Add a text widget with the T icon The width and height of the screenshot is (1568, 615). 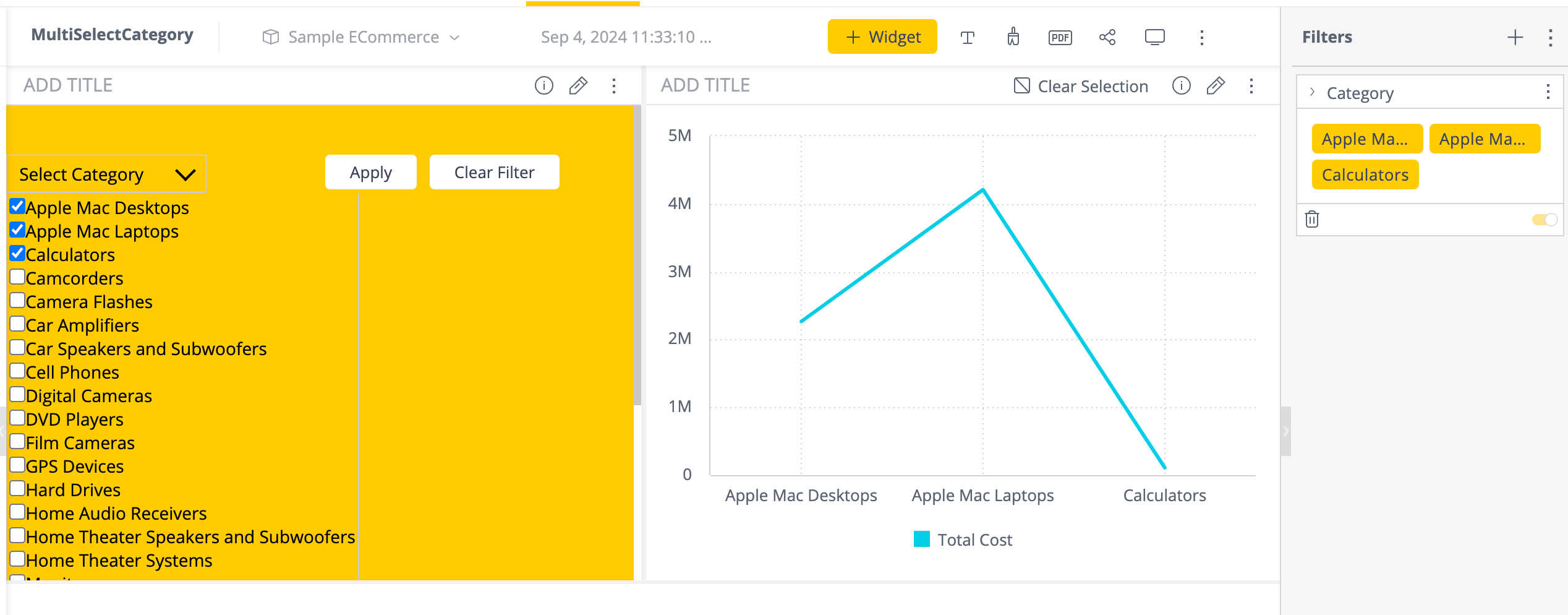(x=967, y=38)
